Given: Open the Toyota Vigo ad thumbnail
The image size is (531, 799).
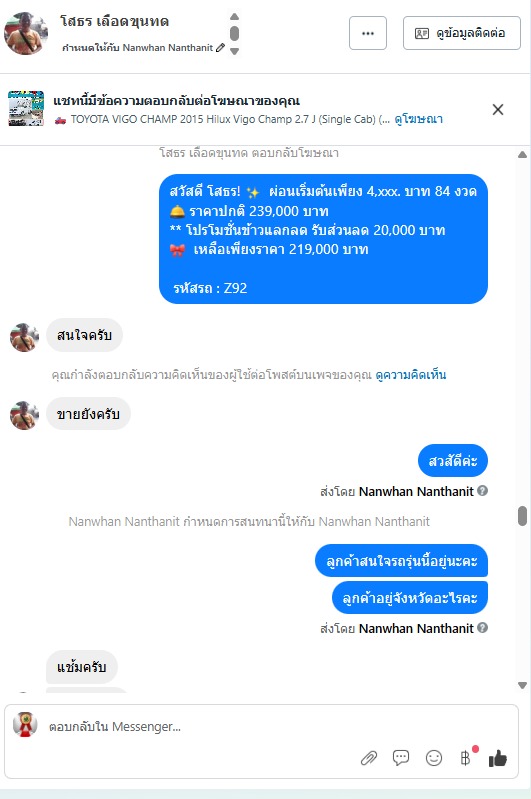Looking at the screenshot, I should click(x=26, y=109).
